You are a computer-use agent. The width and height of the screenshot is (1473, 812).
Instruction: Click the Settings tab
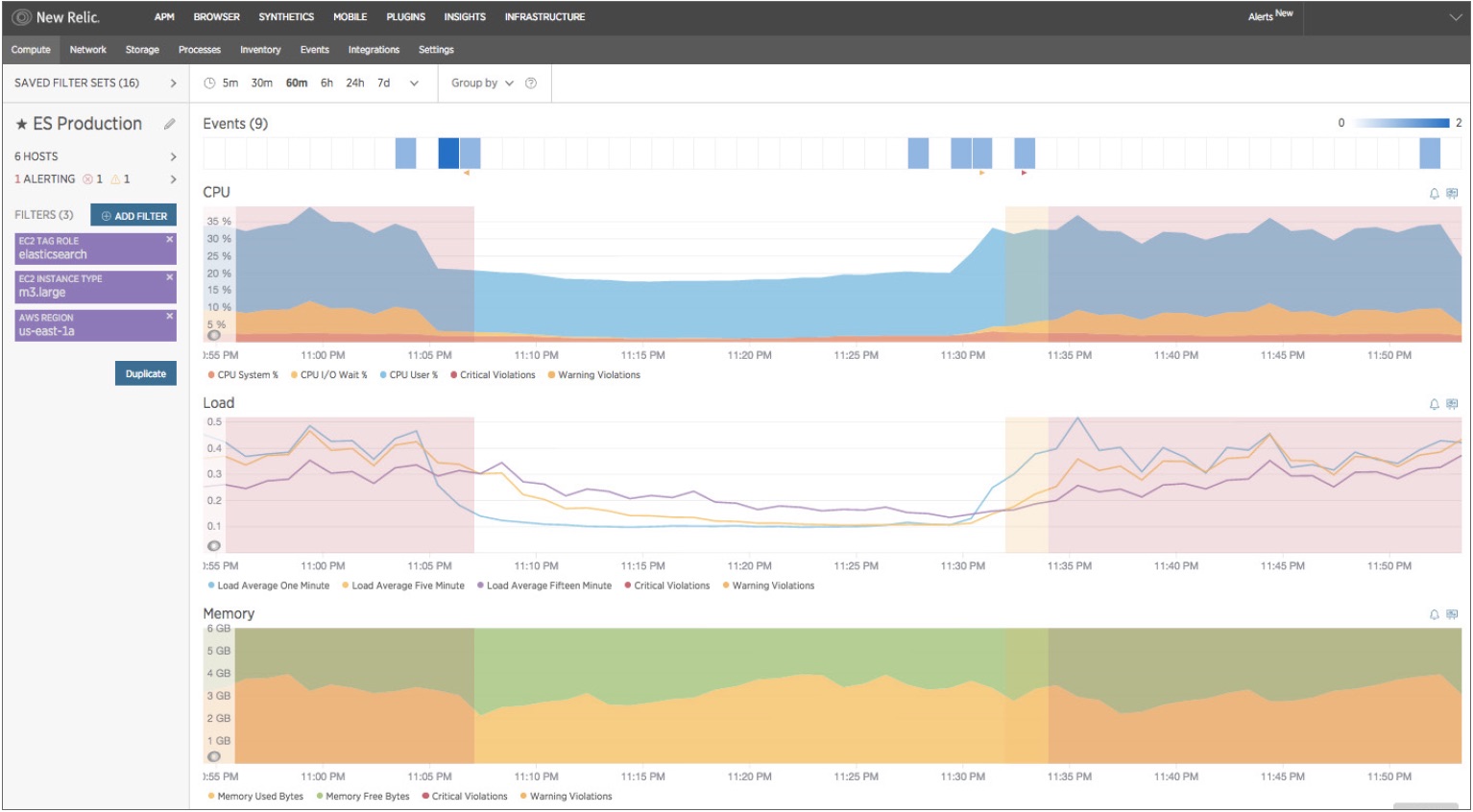[436, 50]
